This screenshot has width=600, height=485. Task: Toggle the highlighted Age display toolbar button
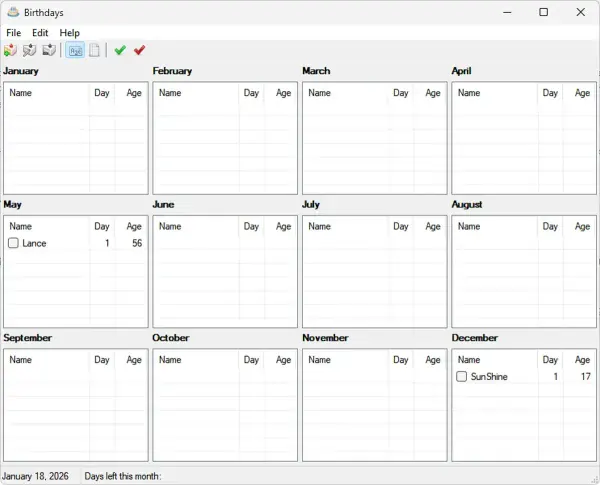(x=75, y=50)
